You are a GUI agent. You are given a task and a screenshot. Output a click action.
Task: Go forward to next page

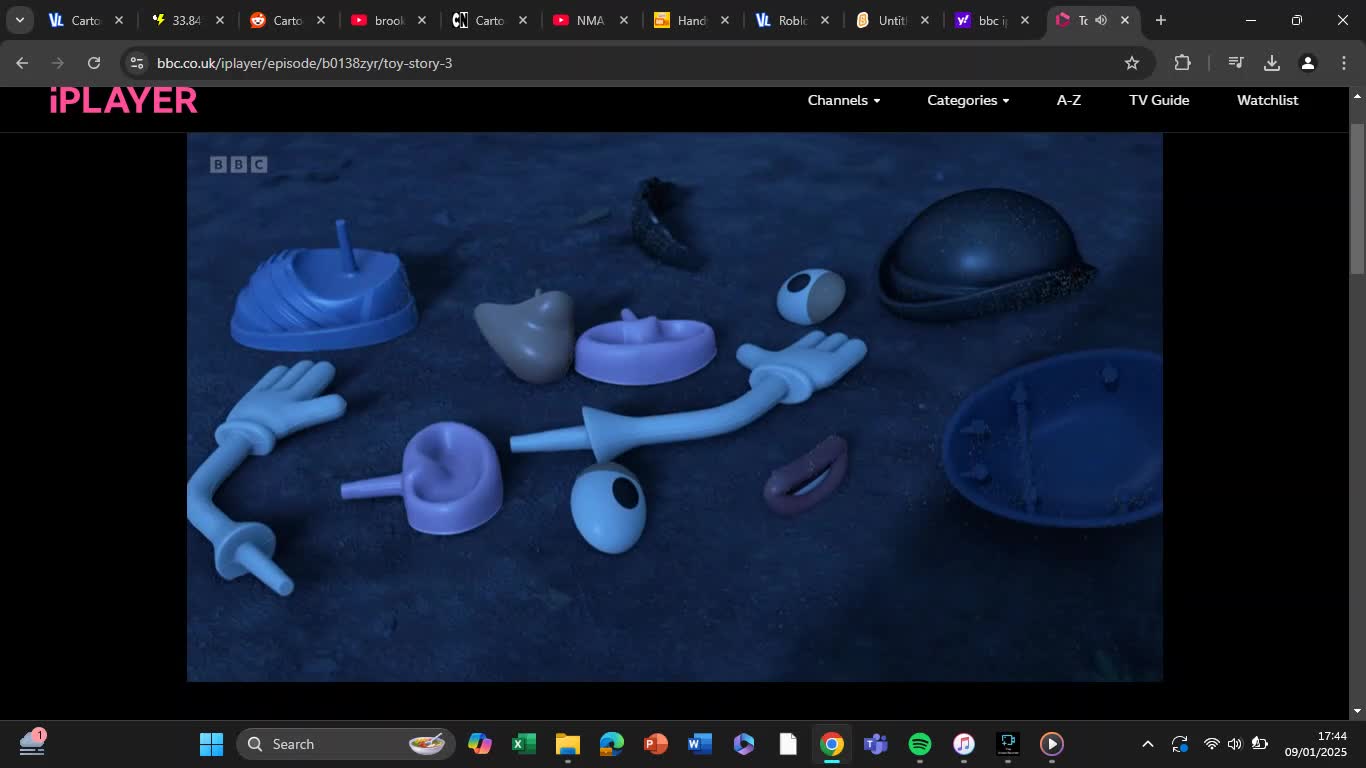tap(58, 63)
